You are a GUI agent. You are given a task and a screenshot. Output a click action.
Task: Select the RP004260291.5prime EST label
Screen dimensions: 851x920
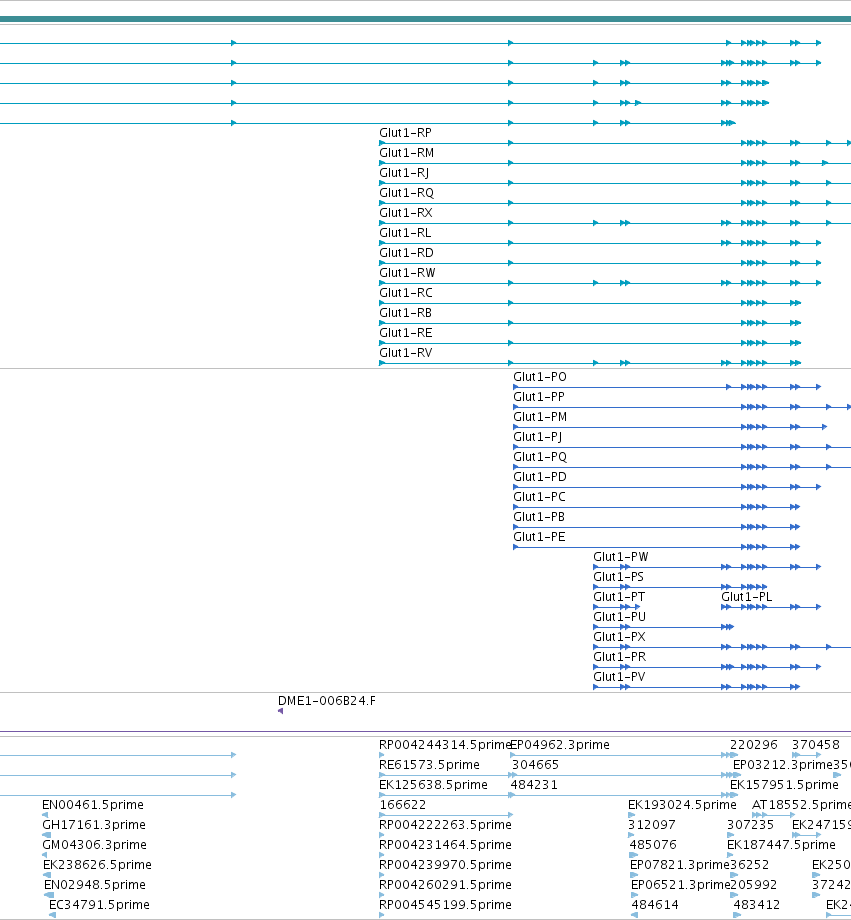click(x=445, y=884)
